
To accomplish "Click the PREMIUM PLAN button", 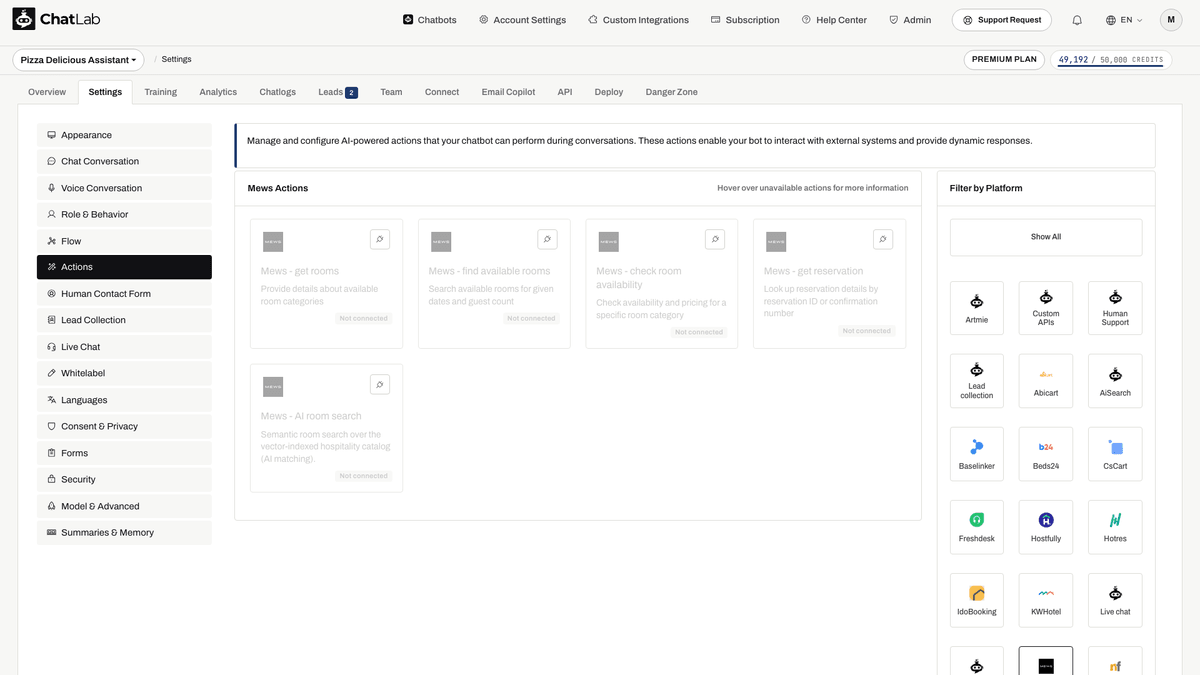I will (x=1005, y=60).
